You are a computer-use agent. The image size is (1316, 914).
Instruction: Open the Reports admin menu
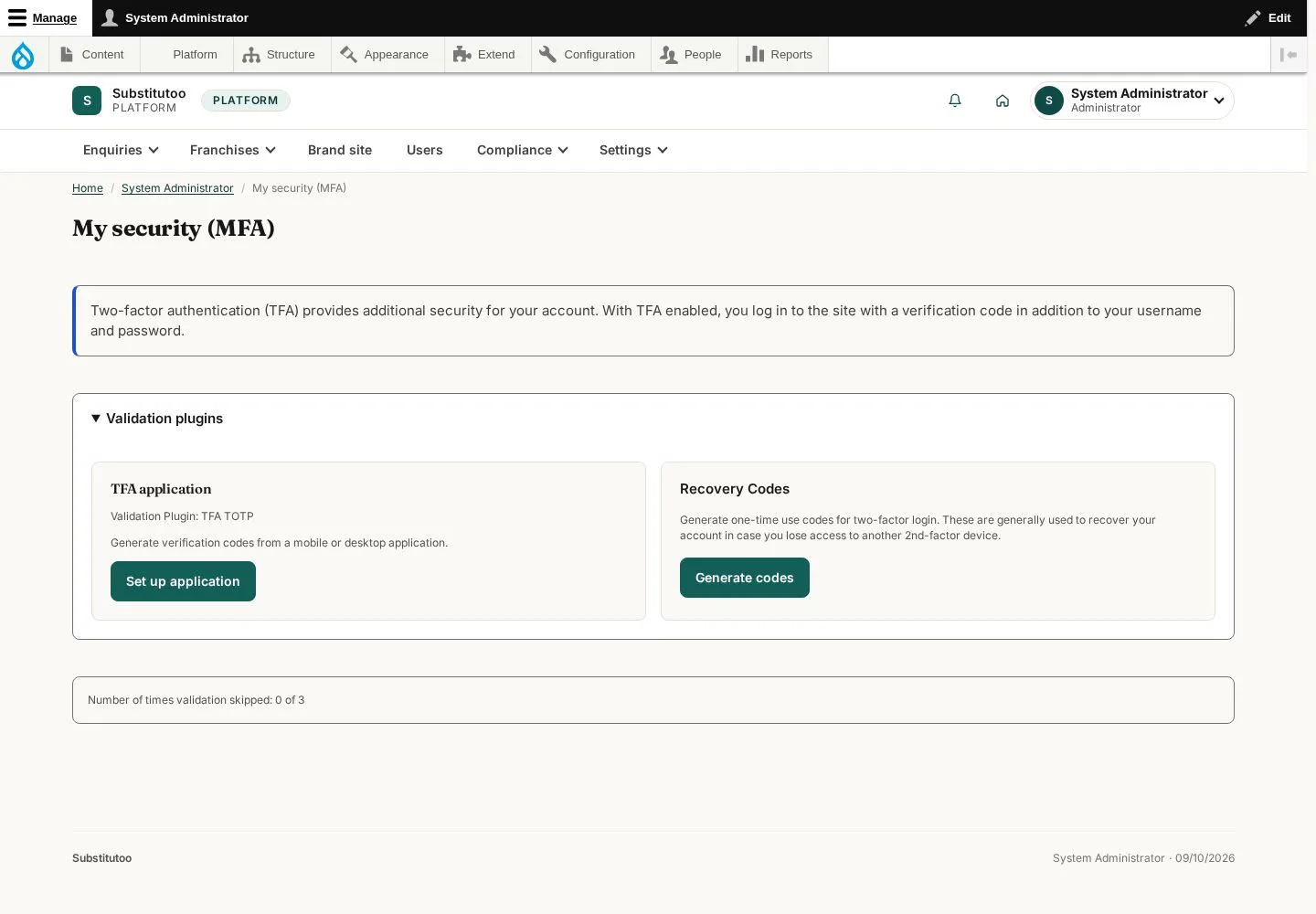point(781,55)
